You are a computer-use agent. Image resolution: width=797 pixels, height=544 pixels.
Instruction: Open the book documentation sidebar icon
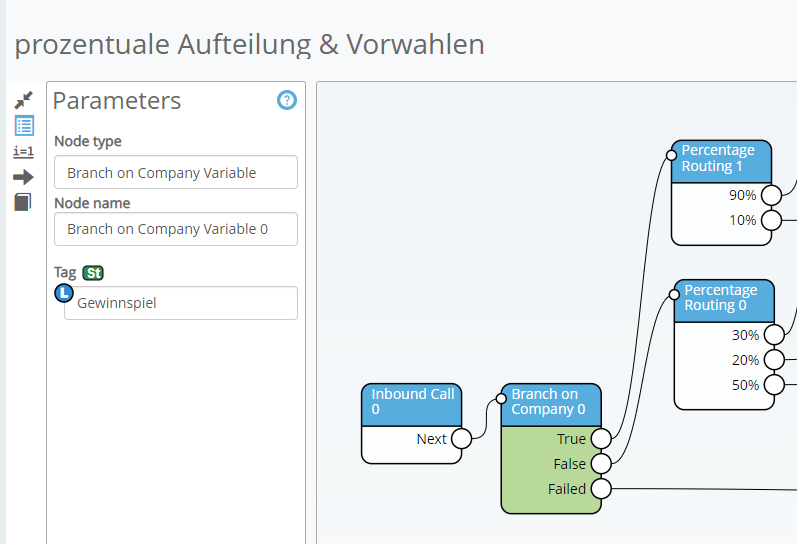(23, 202)
